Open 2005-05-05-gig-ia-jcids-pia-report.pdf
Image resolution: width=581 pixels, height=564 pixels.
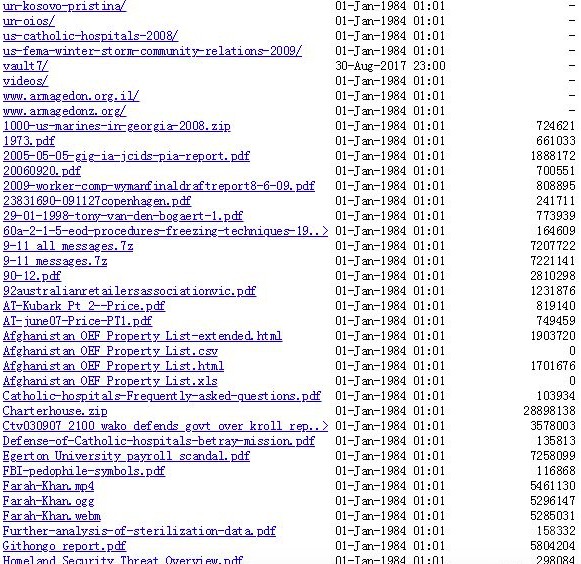click(x=126, y=156)
